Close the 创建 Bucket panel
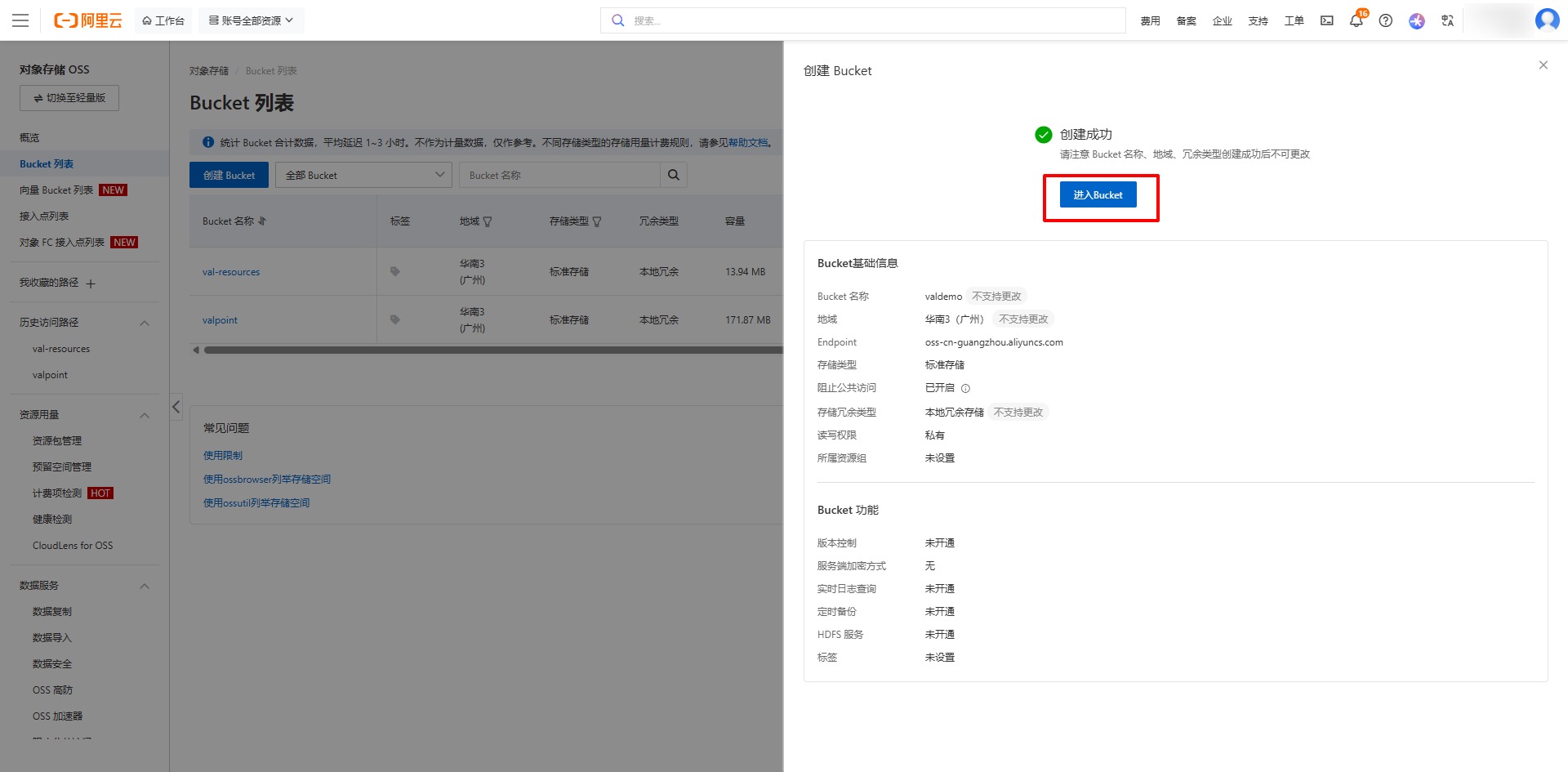Image resolution: width=1568 pixels, height=772 pixels. 1543,65
